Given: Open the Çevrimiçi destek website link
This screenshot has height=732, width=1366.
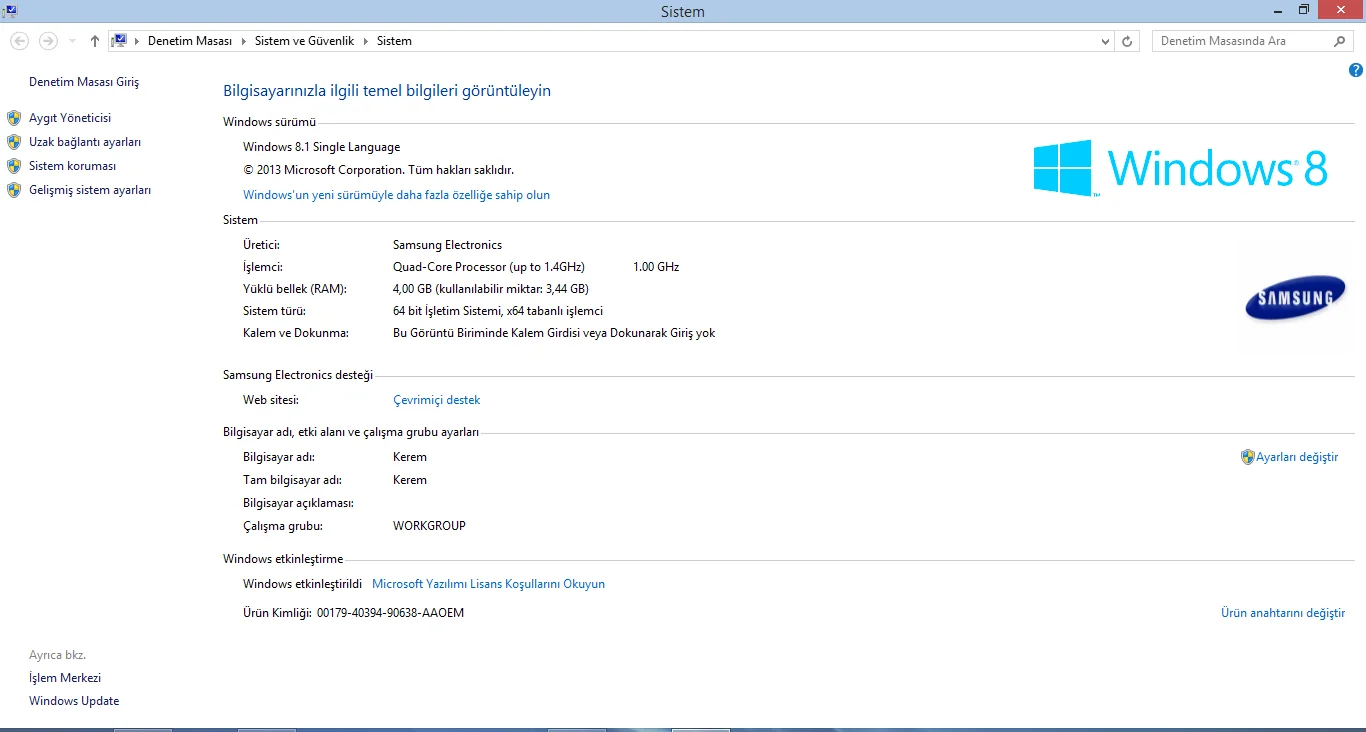Looking at the screenshot, I should pyautogui.click(x=437, y=400).
